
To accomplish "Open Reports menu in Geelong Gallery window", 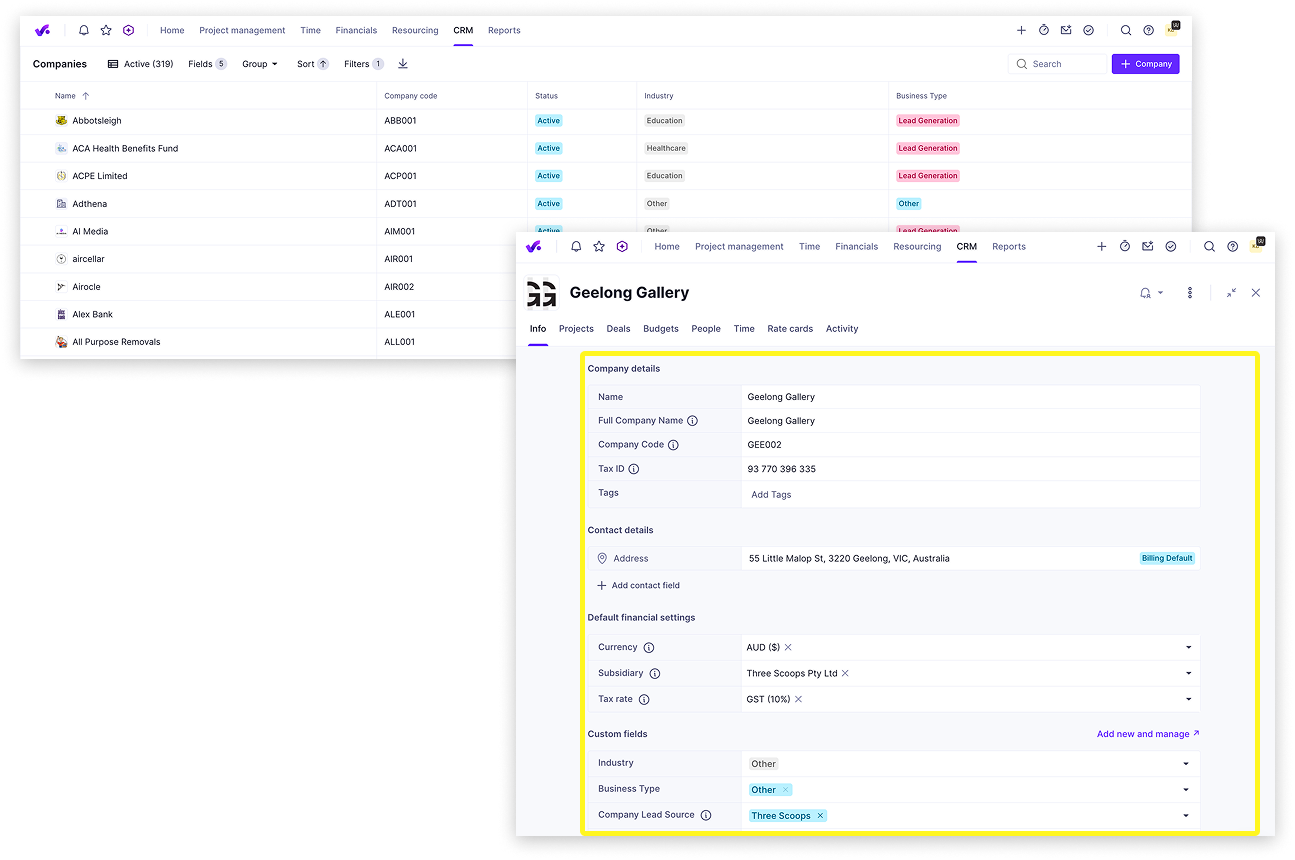I will click(x=1009, y=246).
